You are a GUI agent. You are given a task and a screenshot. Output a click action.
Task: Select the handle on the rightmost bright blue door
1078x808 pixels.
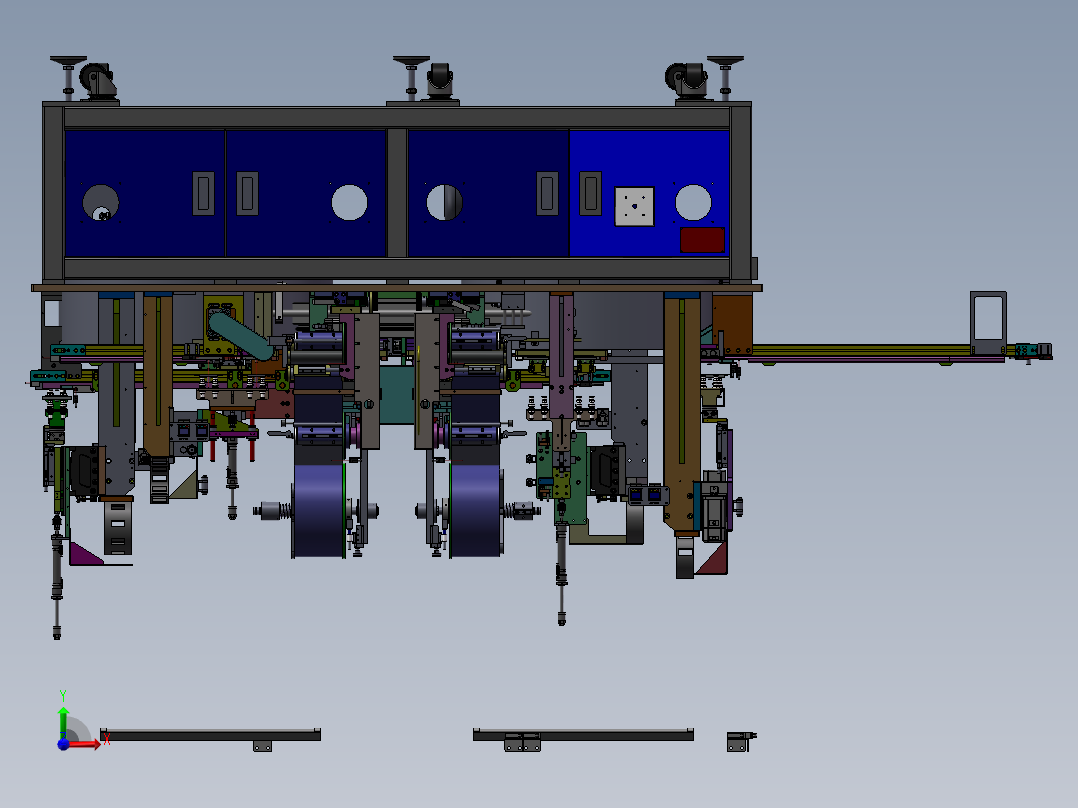pyautogui.click(x=591, y=193)
